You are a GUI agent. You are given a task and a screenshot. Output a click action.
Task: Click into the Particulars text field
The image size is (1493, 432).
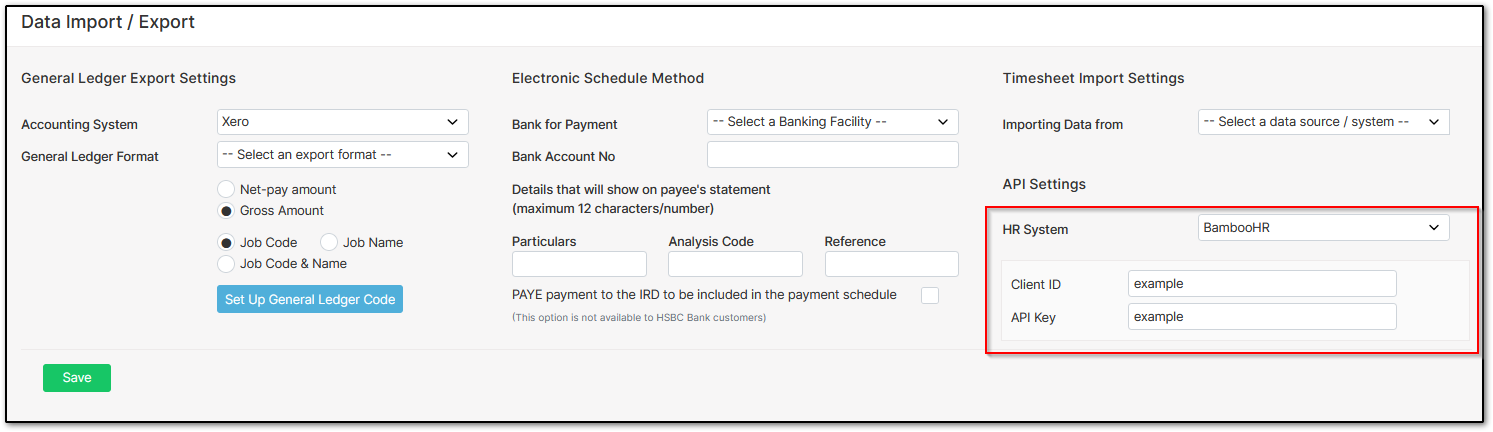click(x=579, y=264)
